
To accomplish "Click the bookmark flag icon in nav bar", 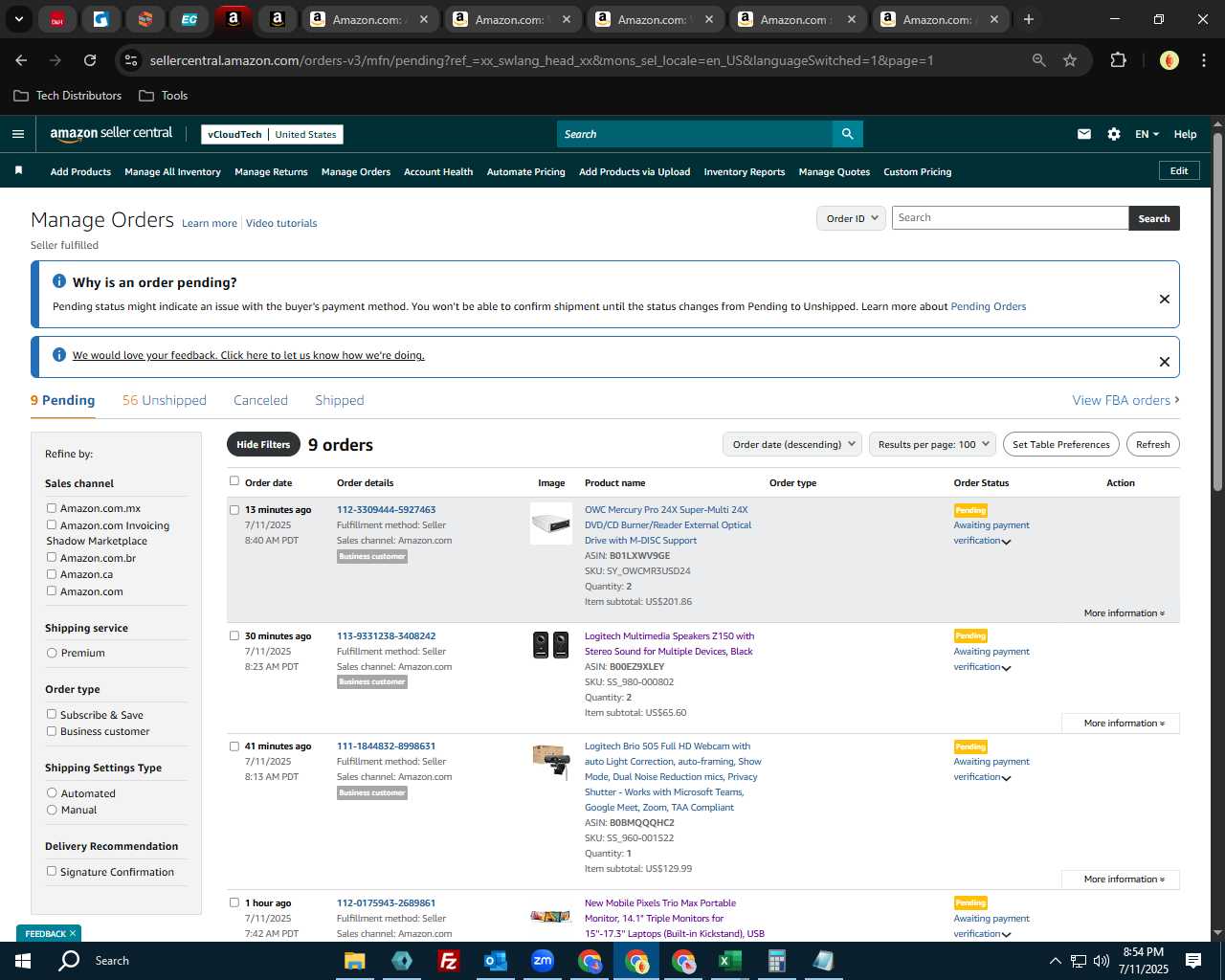I will click(x=18, y=170).
